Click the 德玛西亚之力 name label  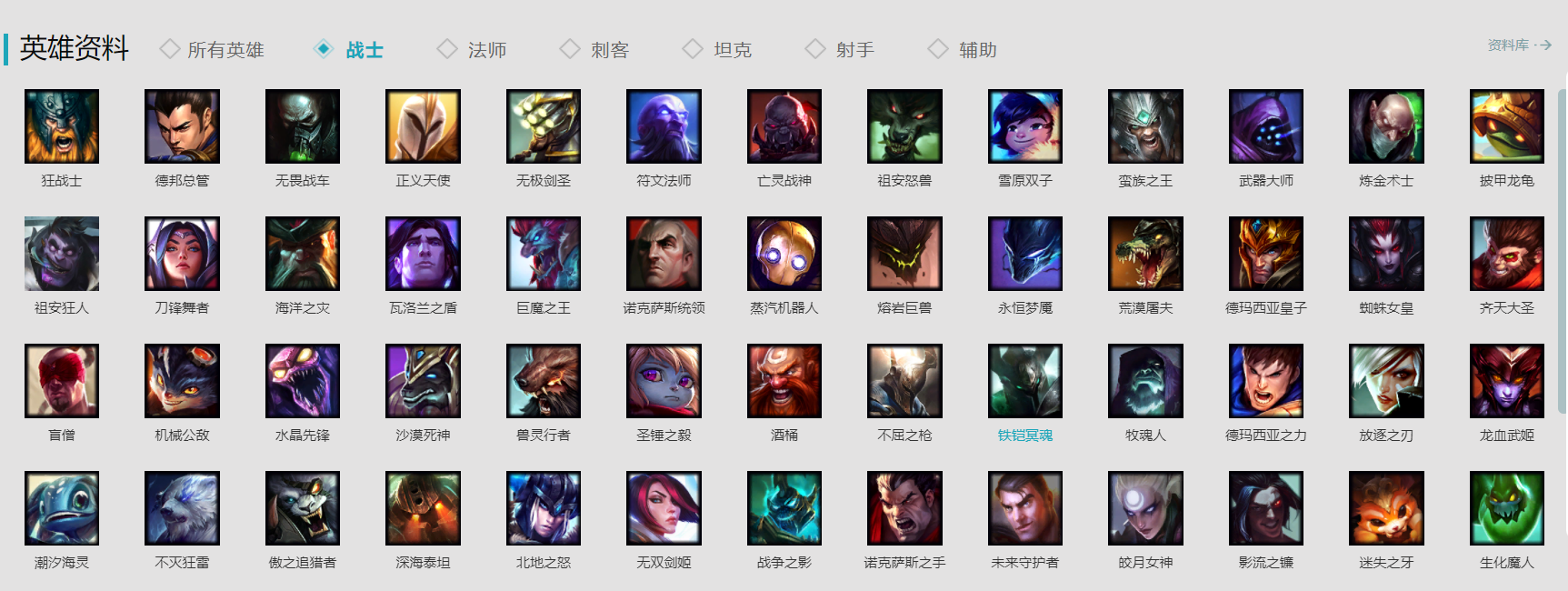pos(1266,436)
